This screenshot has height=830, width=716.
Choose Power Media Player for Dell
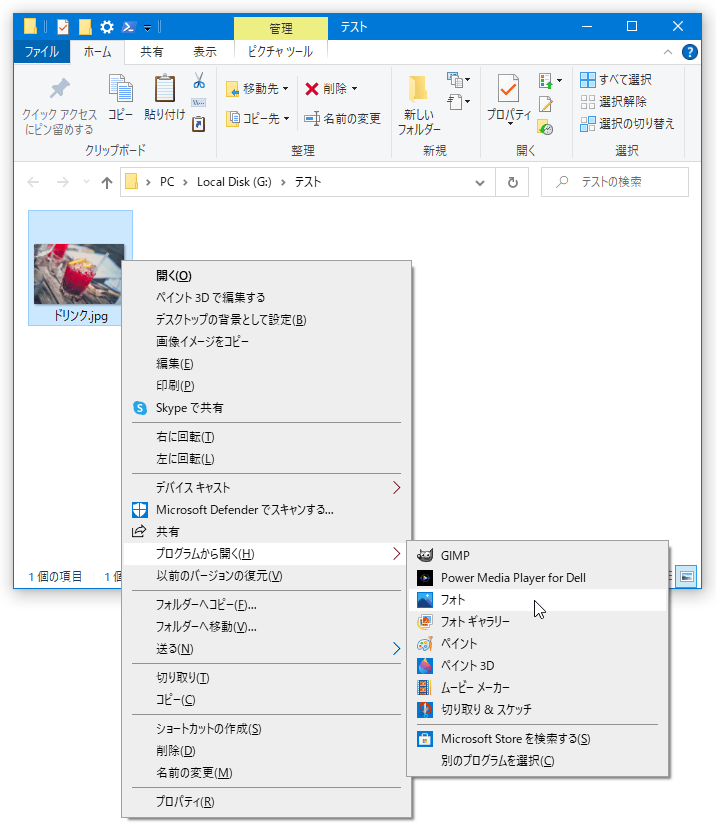(537, 578)
